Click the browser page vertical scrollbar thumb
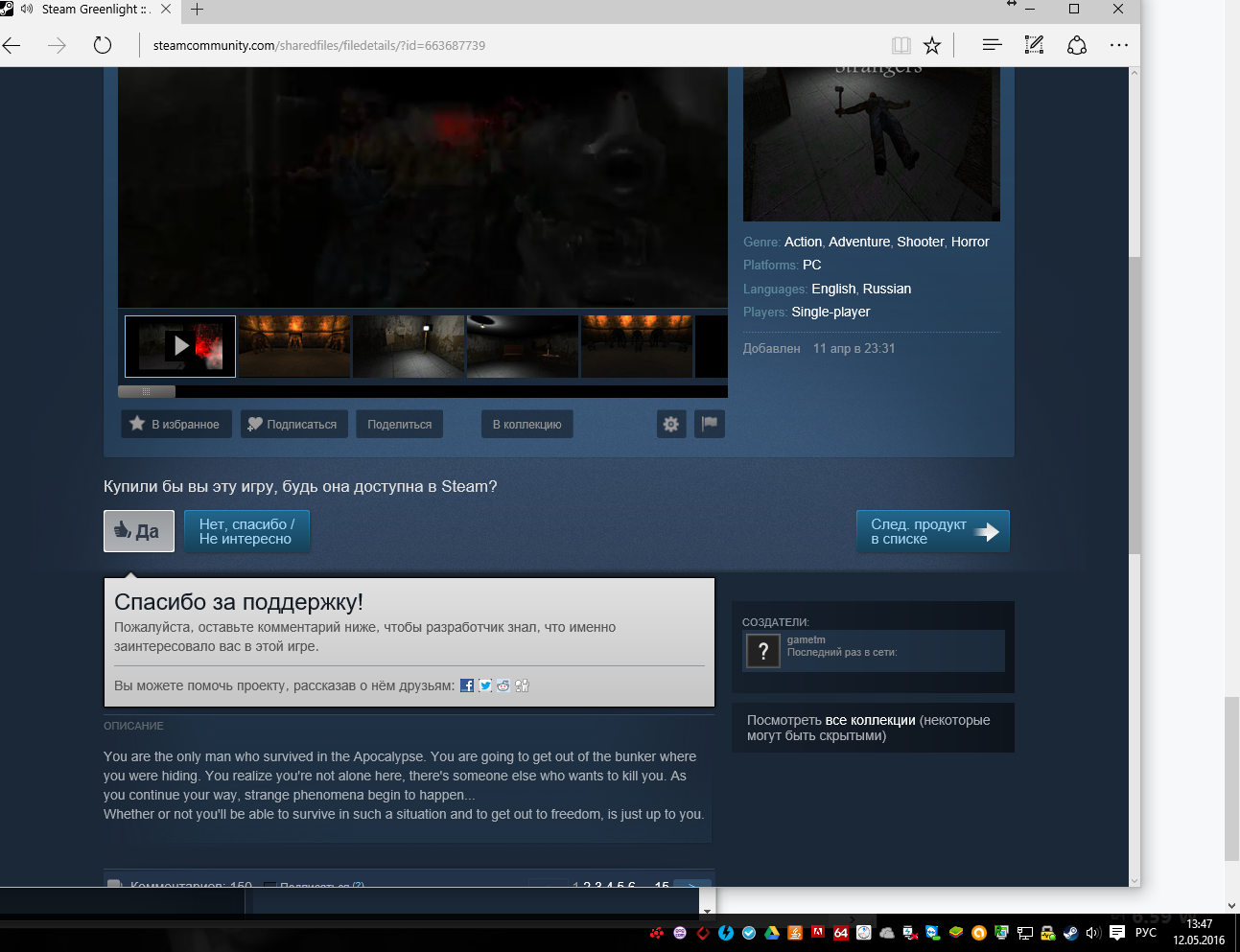Screen dimensions: 1240x952 tap(1135, 406)
